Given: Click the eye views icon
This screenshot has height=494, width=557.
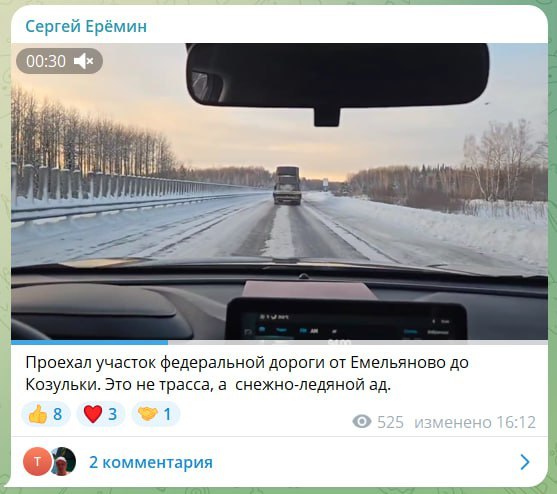Looking at the screenshot, I should [362, 422].
